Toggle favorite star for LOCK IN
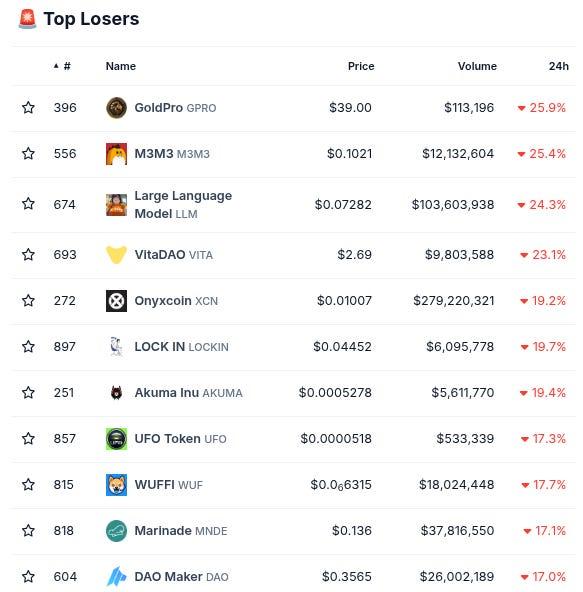The height and width of the screenshot is (592, 583). click(28, 347)
